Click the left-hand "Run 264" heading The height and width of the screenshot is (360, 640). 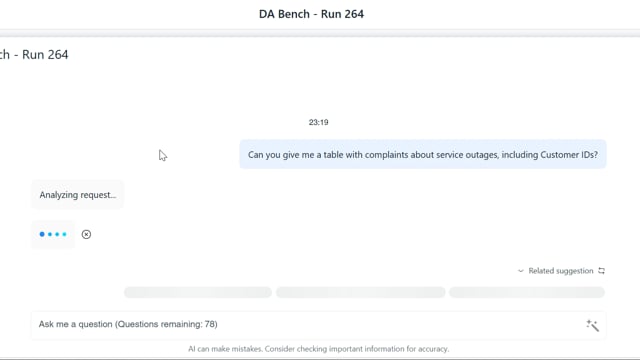click(34, 55)
